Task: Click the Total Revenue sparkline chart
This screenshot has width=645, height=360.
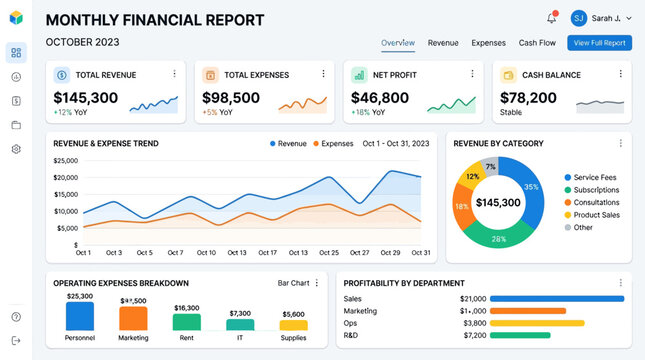Action: coord(154,105)
